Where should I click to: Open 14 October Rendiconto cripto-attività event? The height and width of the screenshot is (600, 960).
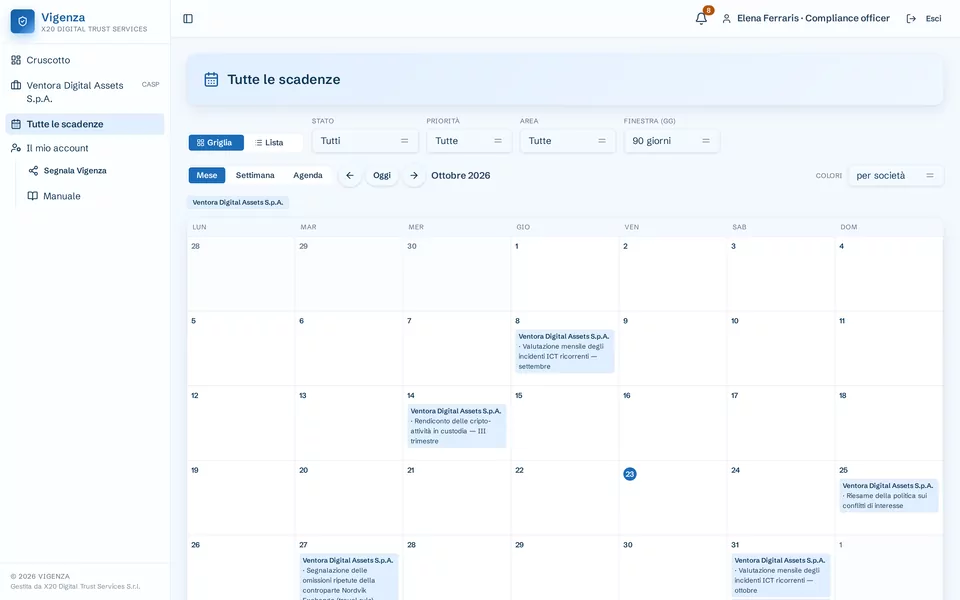tap(457, 426)
